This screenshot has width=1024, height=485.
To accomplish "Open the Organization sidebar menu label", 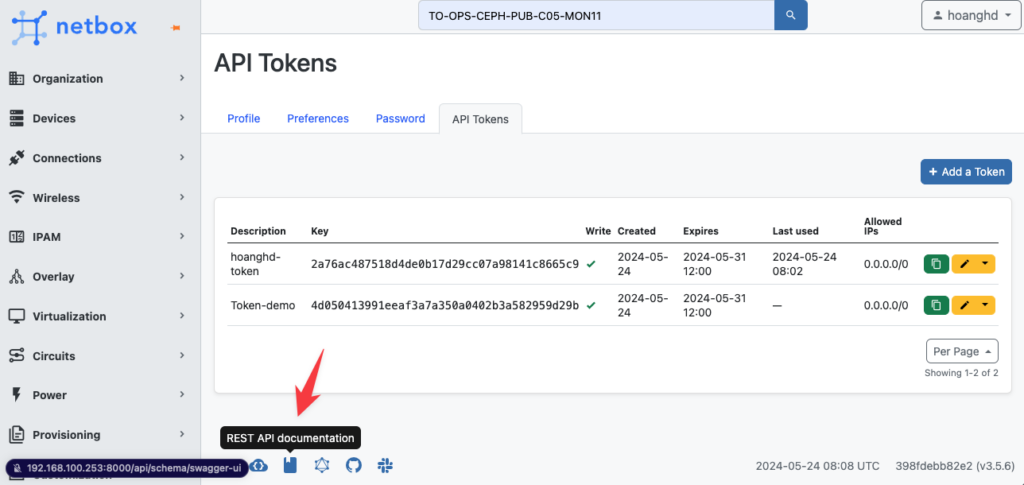I will [x=68, y=78].
